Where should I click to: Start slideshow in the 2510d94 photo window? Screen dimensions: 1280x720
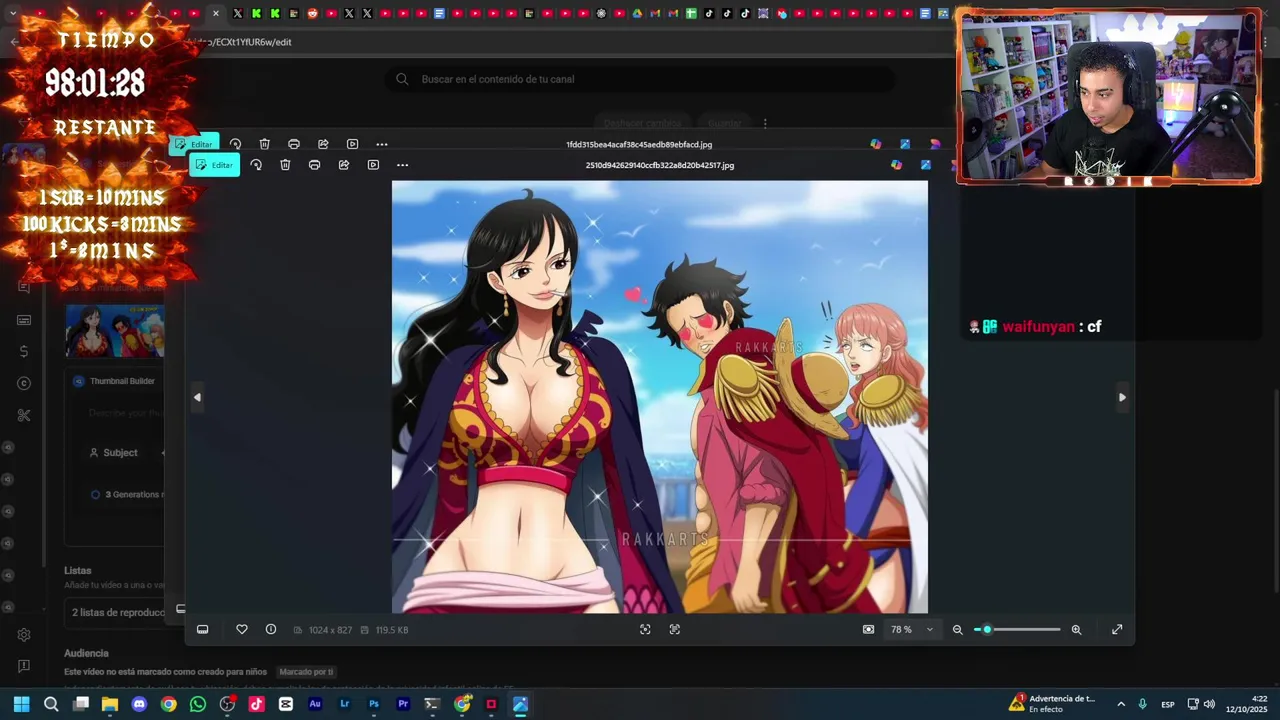click(x=373, y=165)
